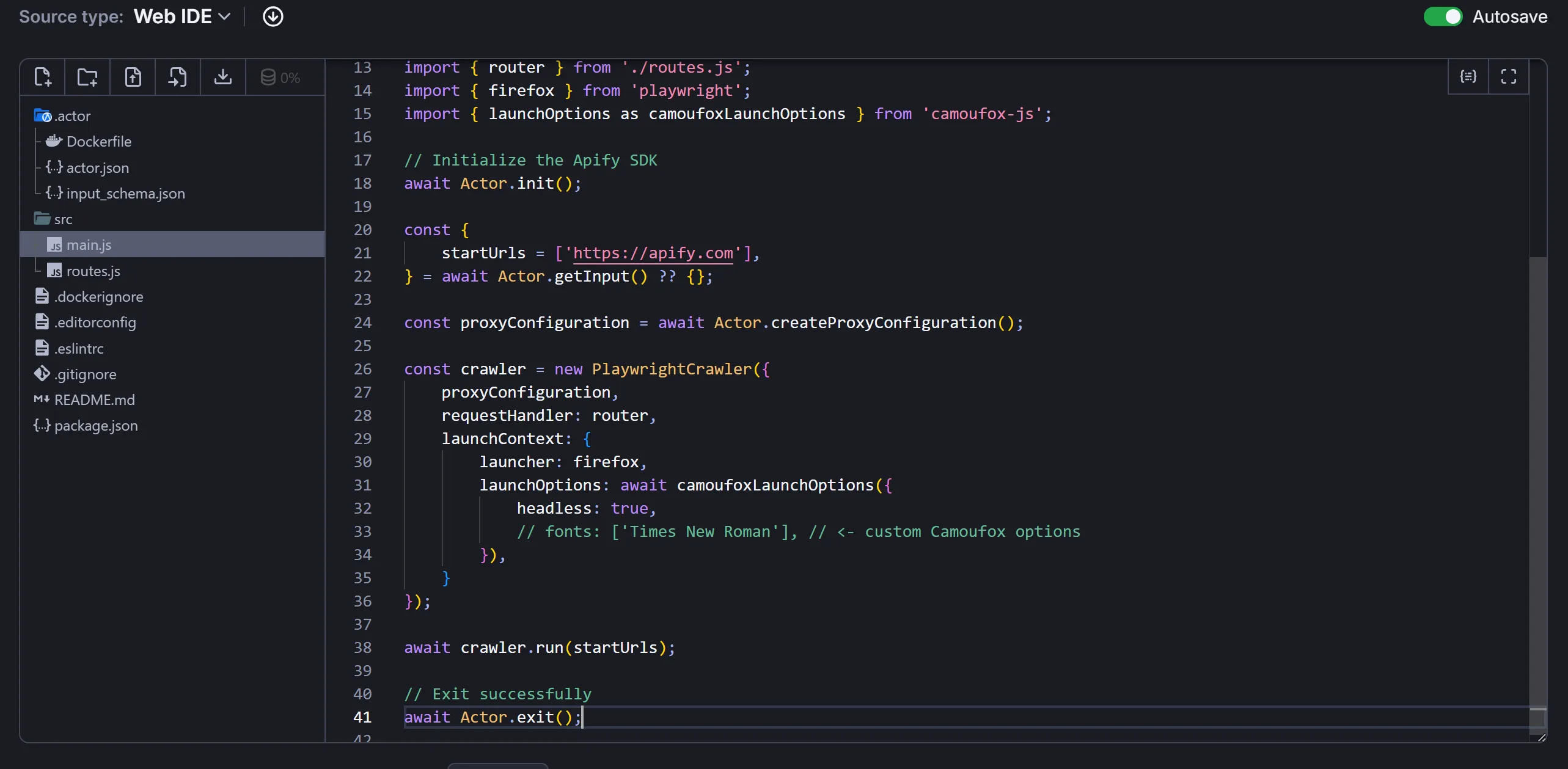
Task: Click the new file icon
Action: tap(43, 77)
